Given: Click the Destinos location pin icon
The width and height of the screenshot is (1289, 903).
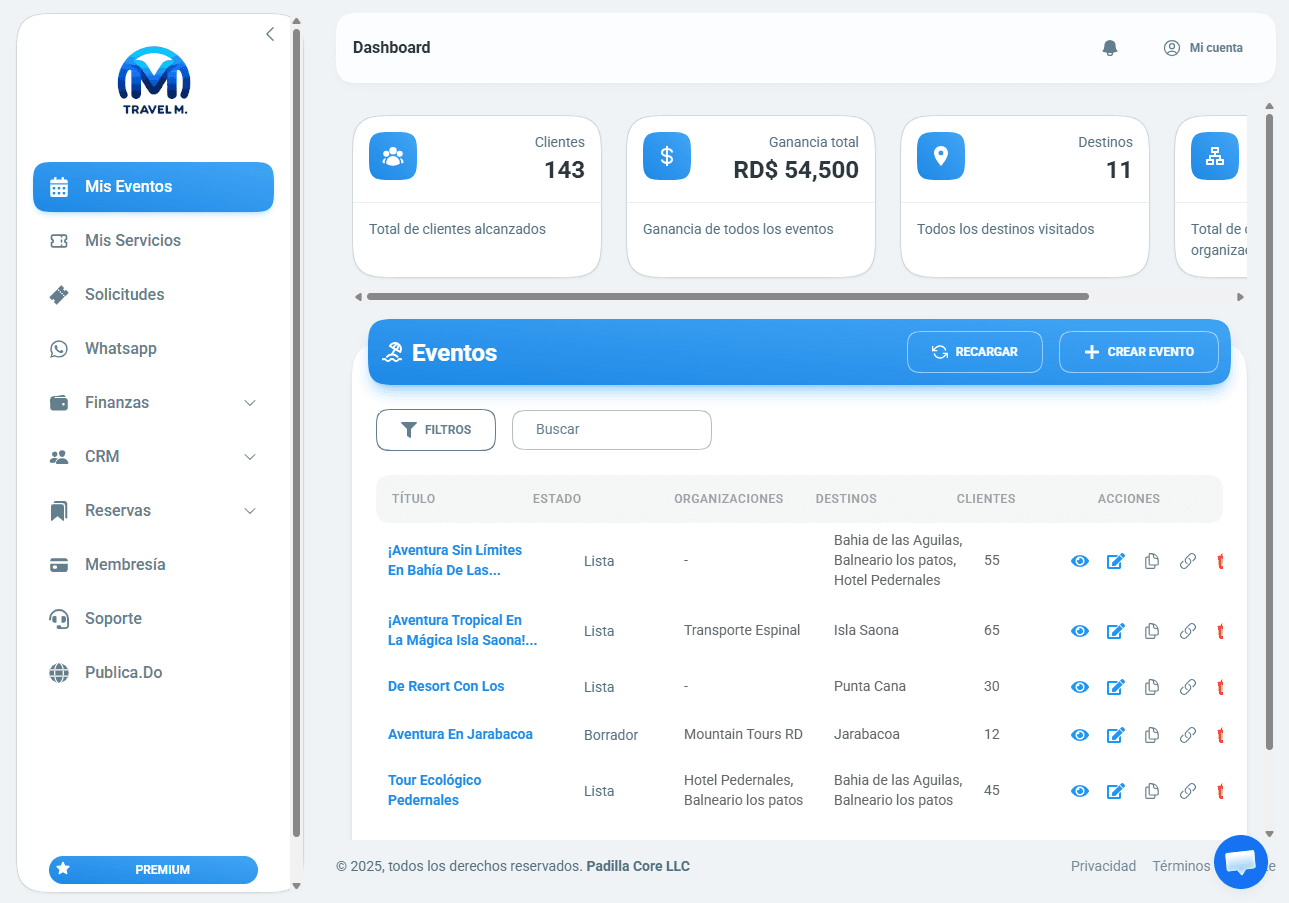Looking at the screenshot, I should [941, 156].
